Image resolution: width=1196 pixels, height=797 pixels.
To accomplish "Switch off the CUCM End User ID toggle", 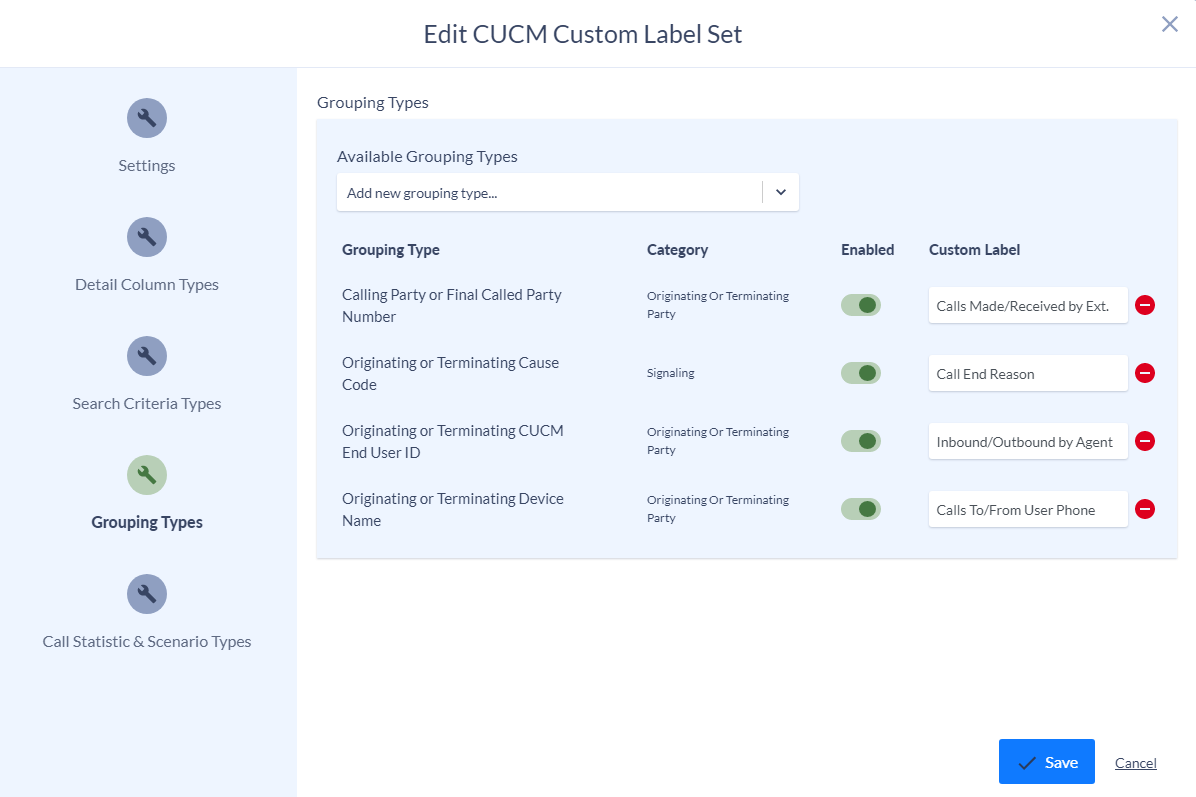I will (x=860, y=441).
